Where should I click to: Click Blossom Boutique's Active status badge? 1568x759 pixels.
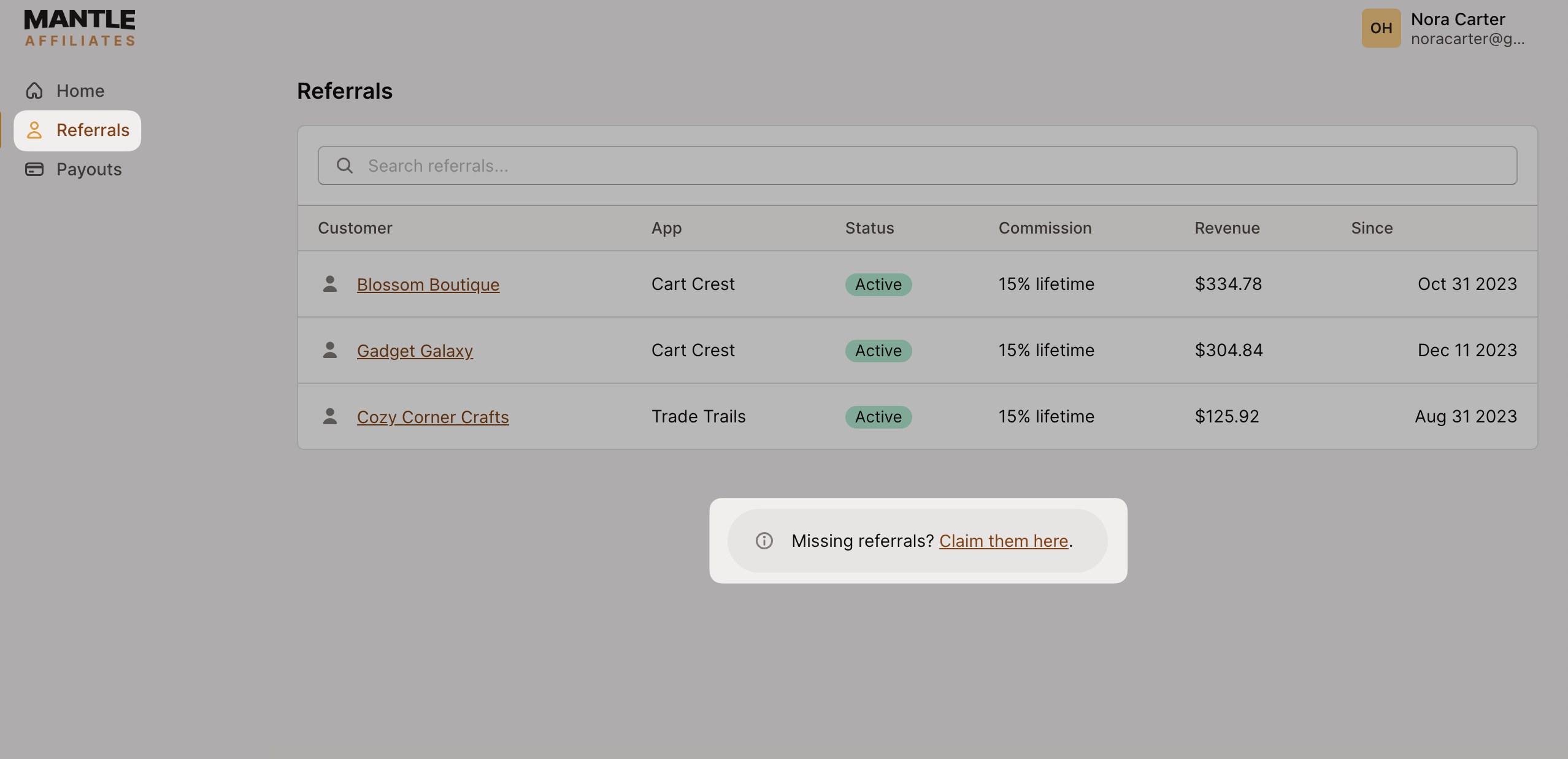click(877, 284)
